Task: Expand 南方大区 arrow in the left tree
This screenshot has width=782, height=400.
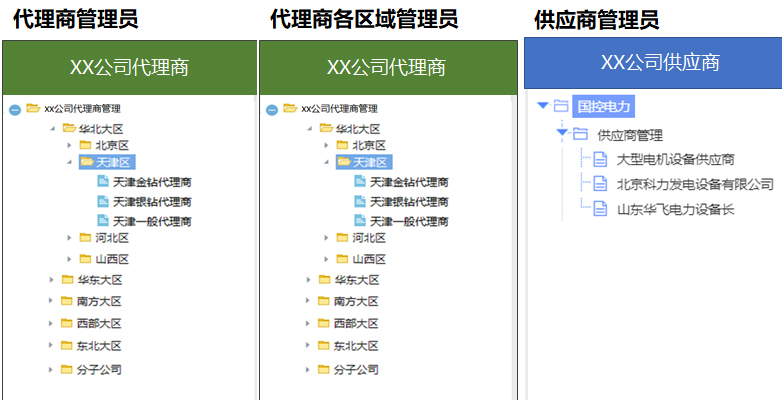Action: click(x=50, y=301)
